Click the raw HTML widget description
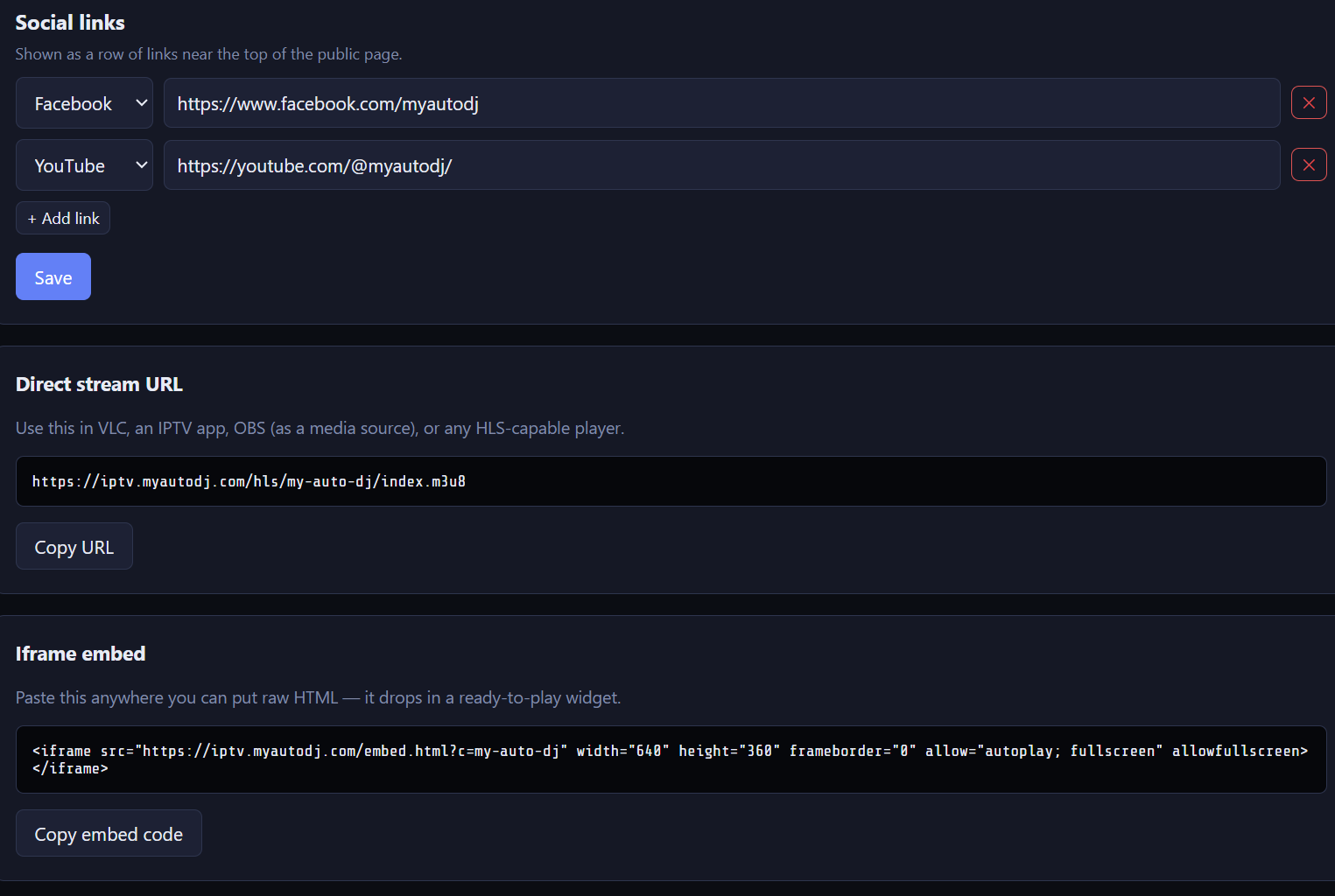Viewport: 1335px width, 896px height. 318,697
